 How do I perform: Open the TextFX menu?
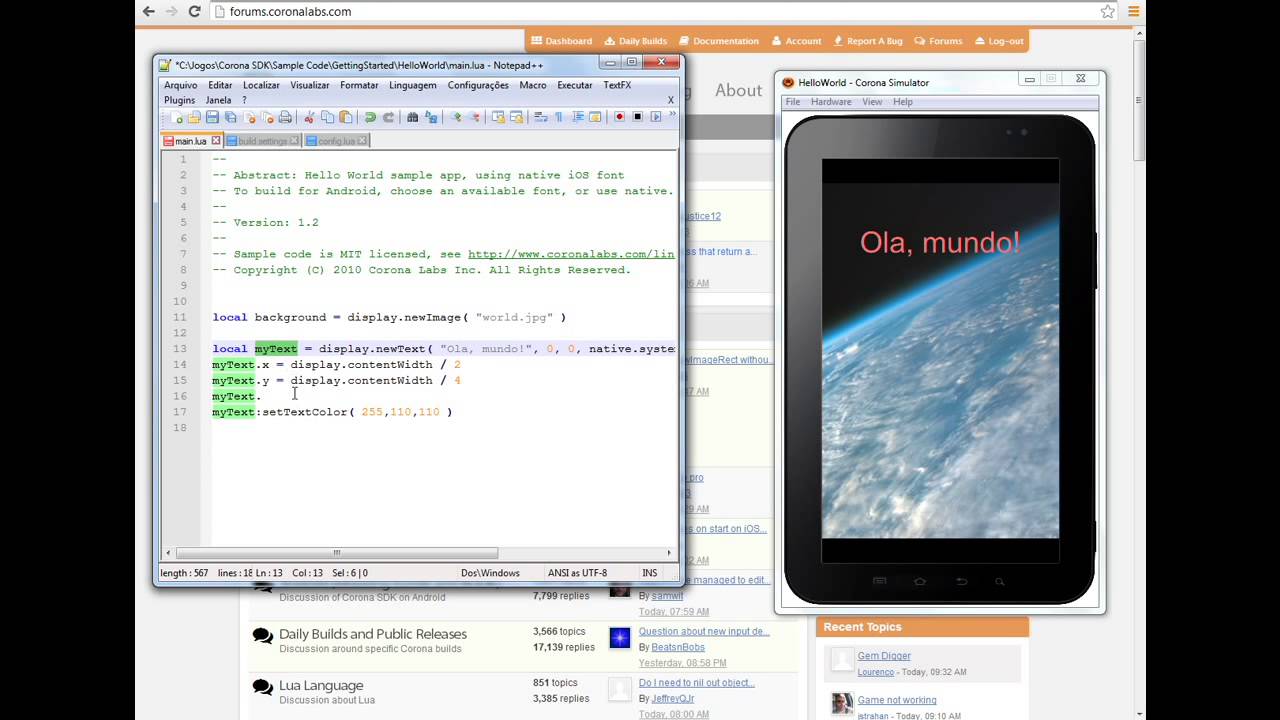pos(617,85)
